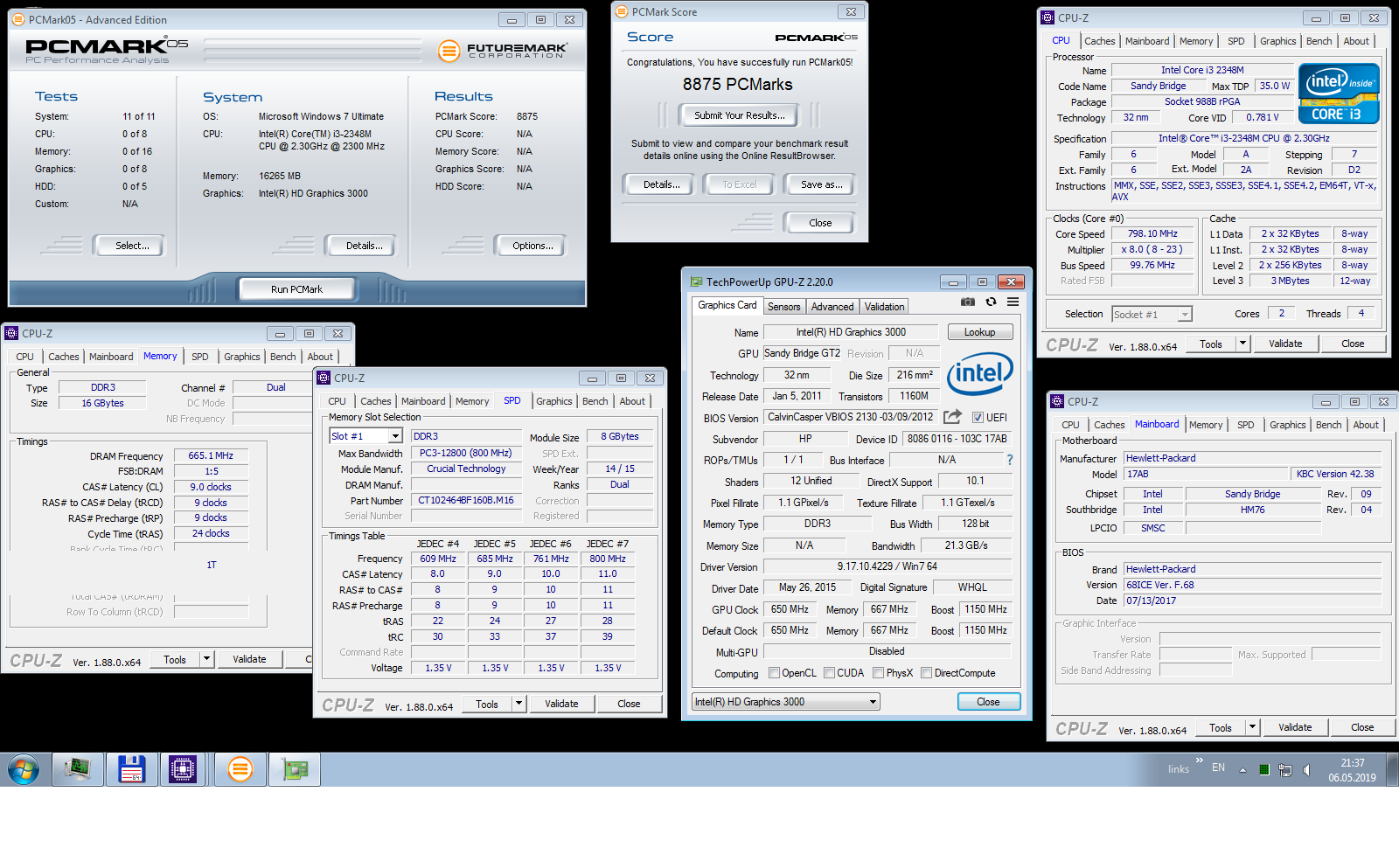Click the taskbar clock showing 21:37
This screenshot has height=868, width=1399.
point(1353,770)
